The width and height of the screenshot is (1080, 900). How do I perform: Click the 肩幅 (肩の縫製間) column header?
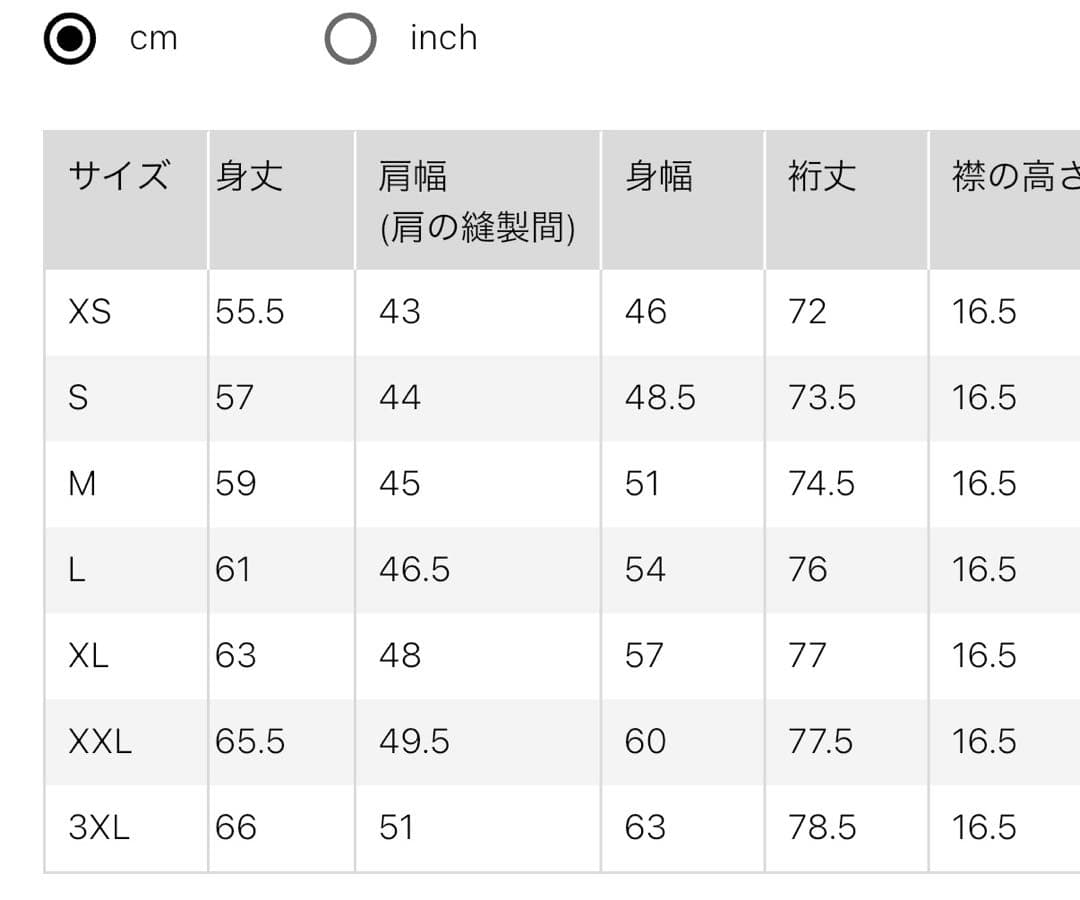tap(477, 201)
